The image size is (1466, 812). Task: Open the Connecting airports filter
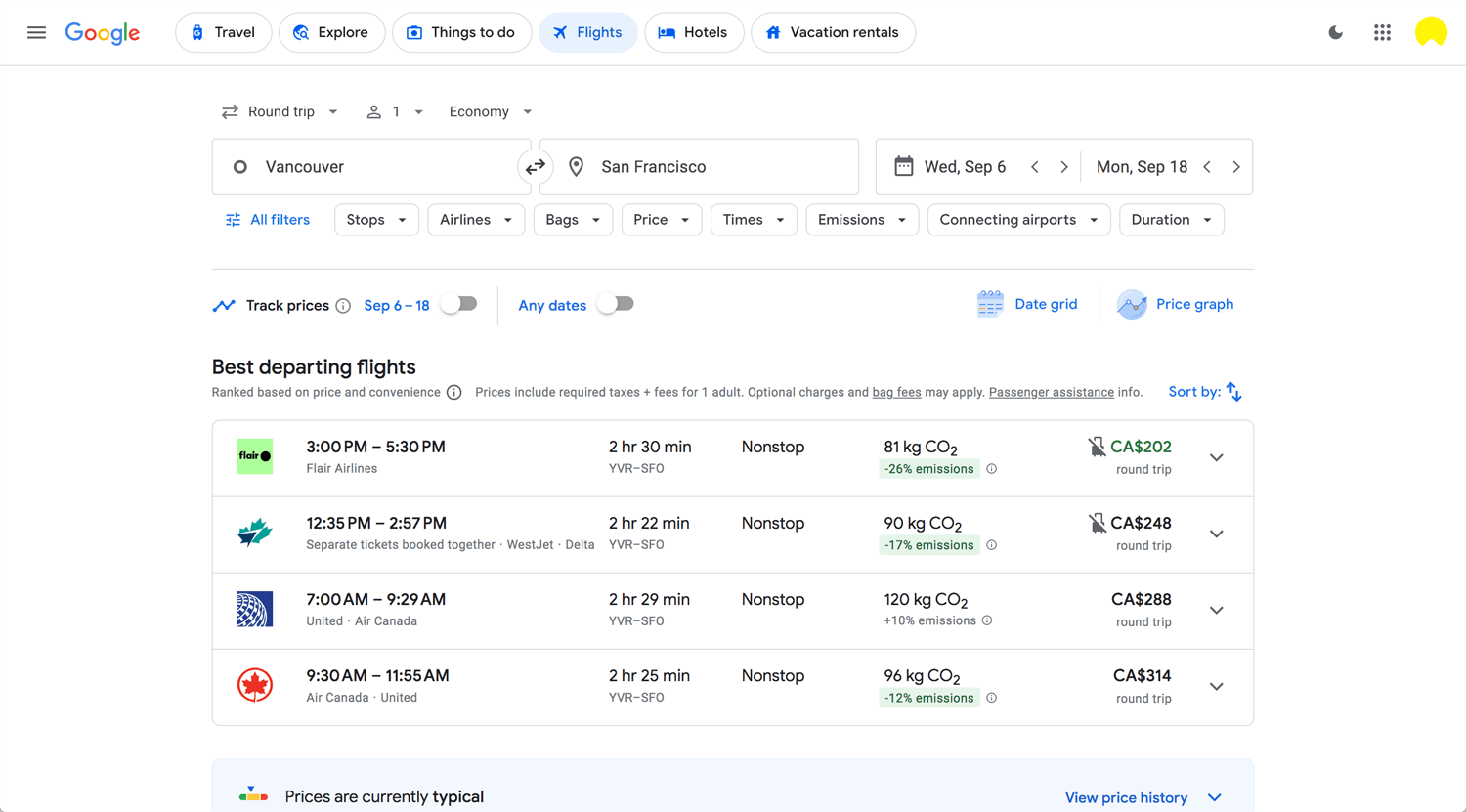[1019, 220]
